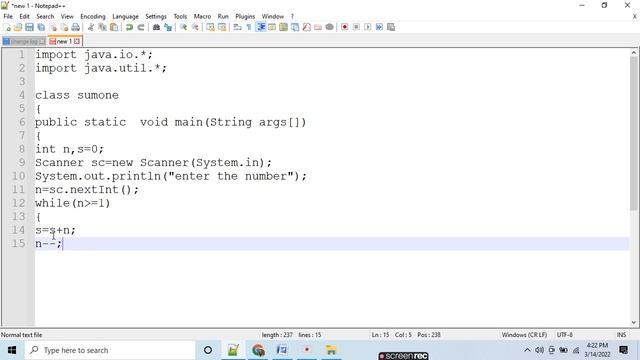Close the new 1 tab with X
This screenshot has height=360, width=640.
click(77, 41)
